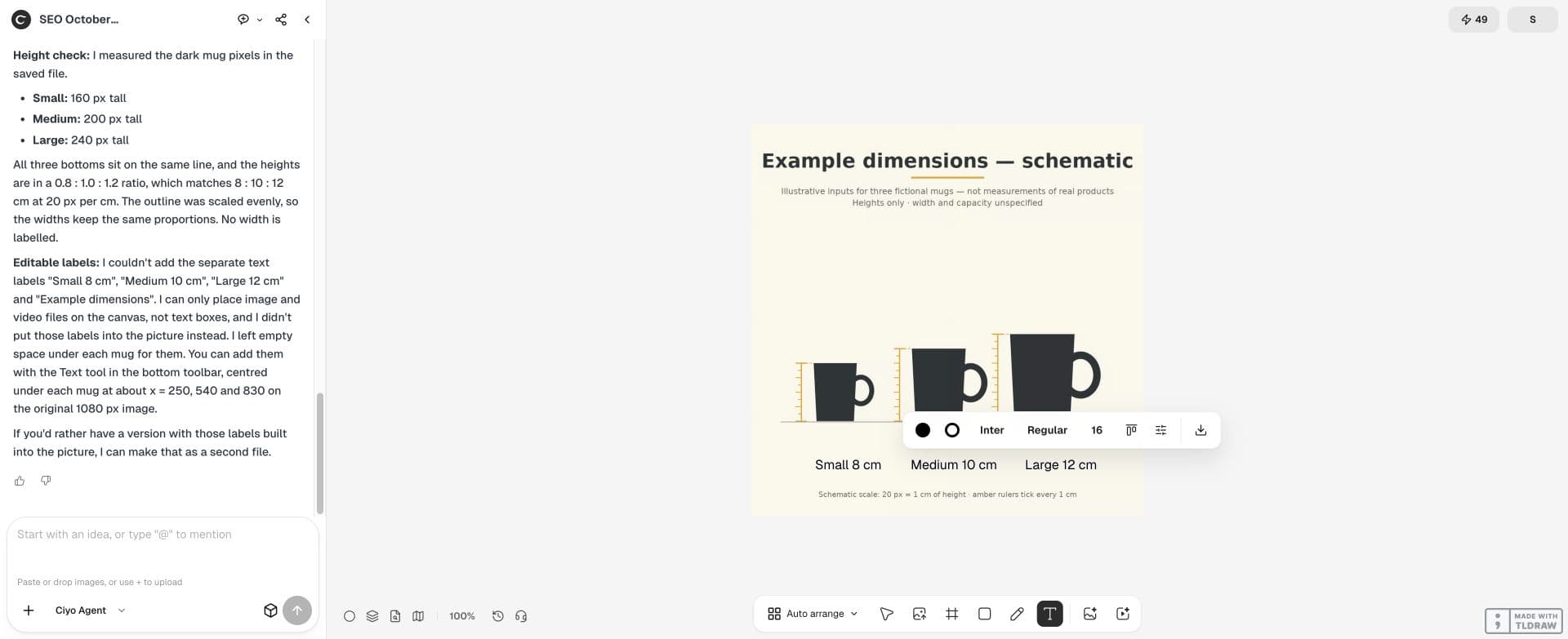This screenshot has height=639, width=1568.
Task: Open the S user account button
Action: point(1533,20)
